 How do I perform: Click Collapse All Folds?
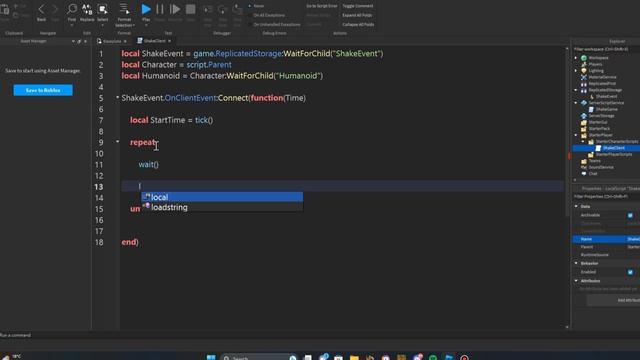coord(358,24)
